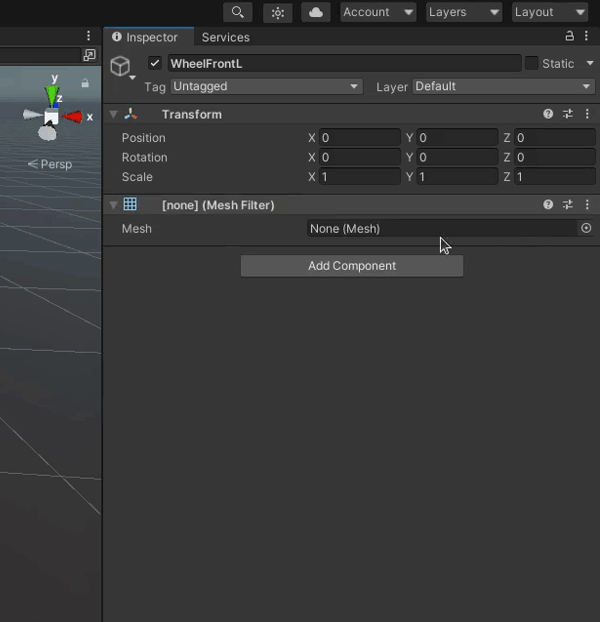This screenshot has width=600, height=622.
Task: Open the Default layer dropdown
Action: (x=503, y=87)
